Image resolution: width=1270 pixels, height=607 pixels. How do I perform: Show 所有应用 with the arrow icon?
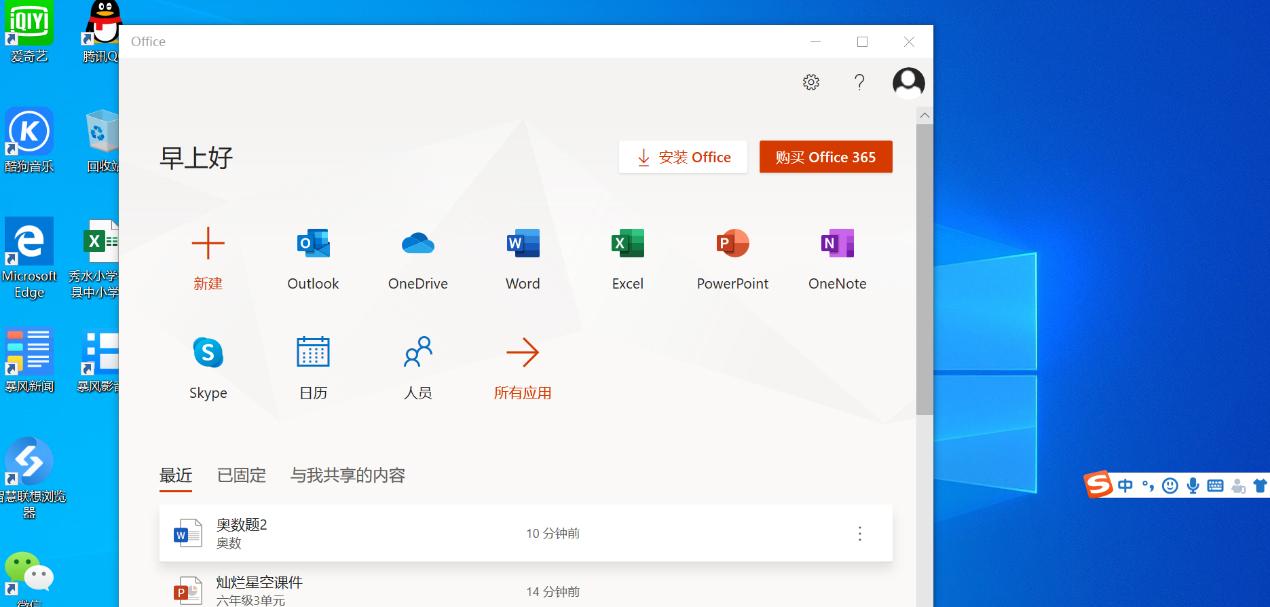click(x=523, y=352)
